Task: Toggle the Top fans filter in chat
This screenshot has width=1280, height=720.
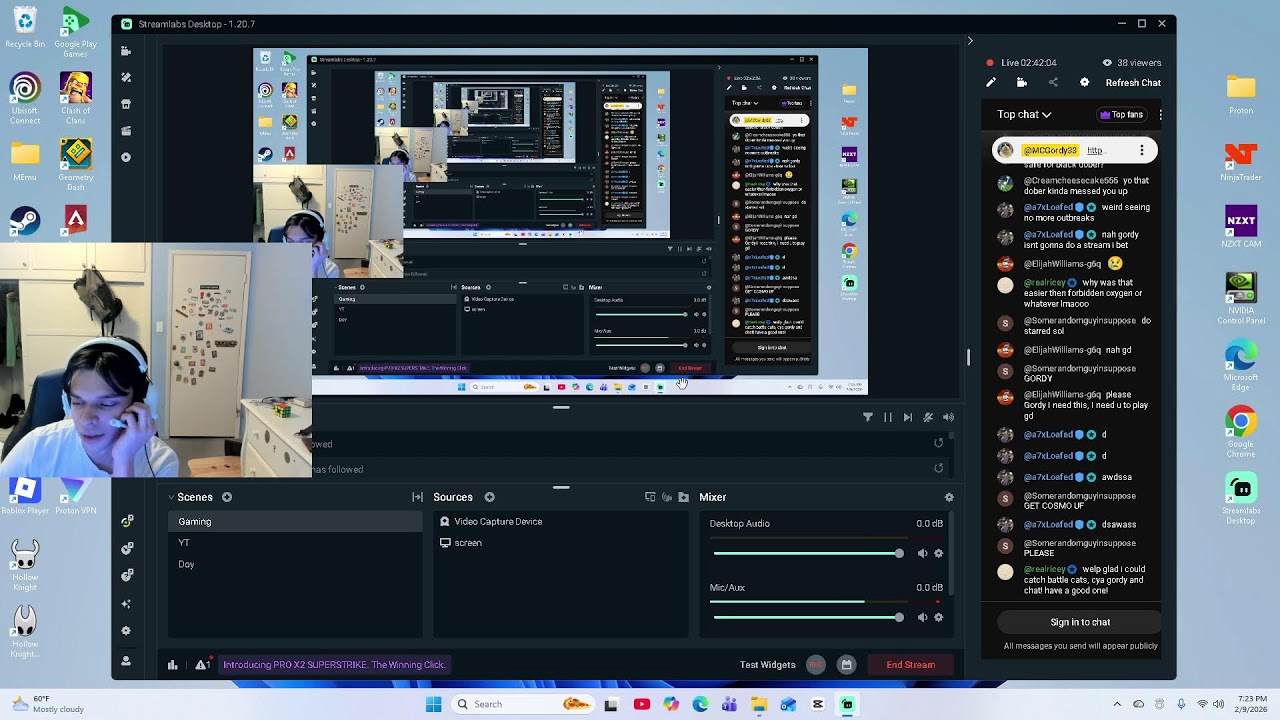Action: tap(1121, 115)
